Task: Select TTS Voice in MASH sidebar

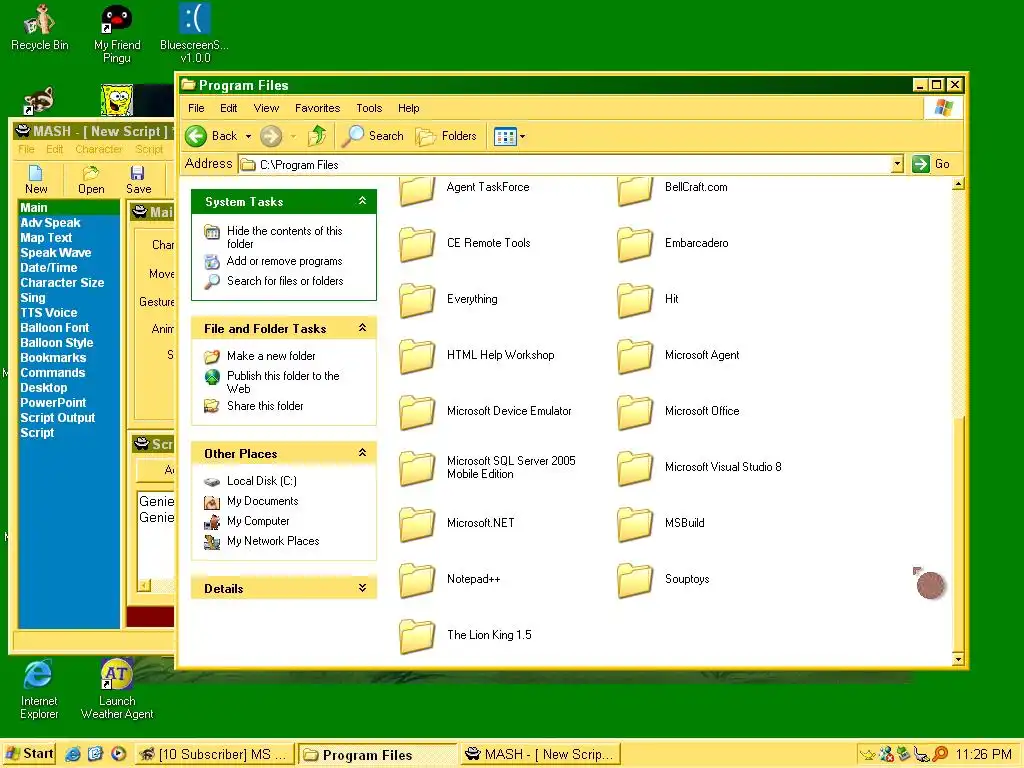Action: (48, 313)
